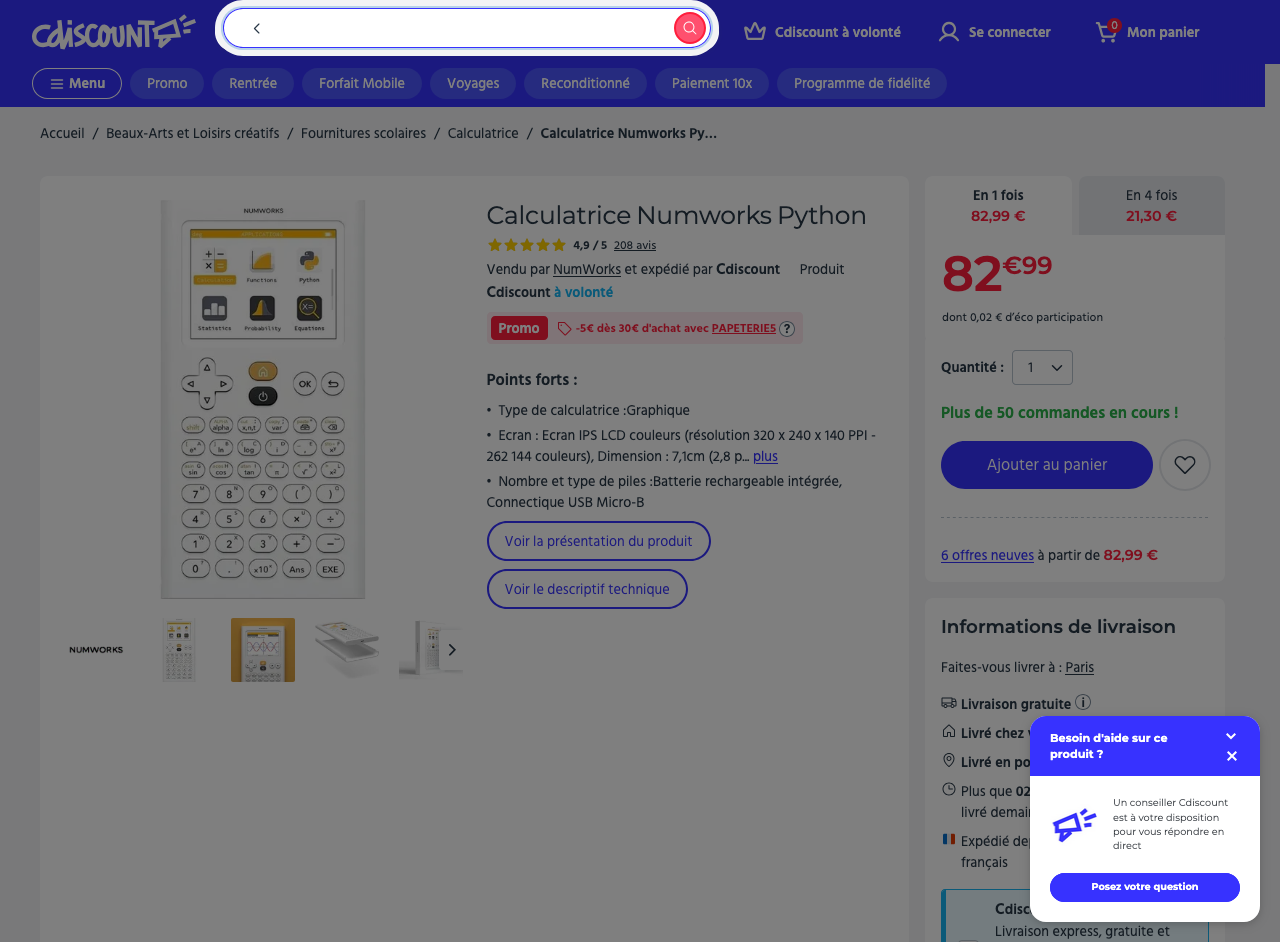Screen dimensions: 1280x942
Task: Click the search magnifier icon
Action: coord(689,28)
